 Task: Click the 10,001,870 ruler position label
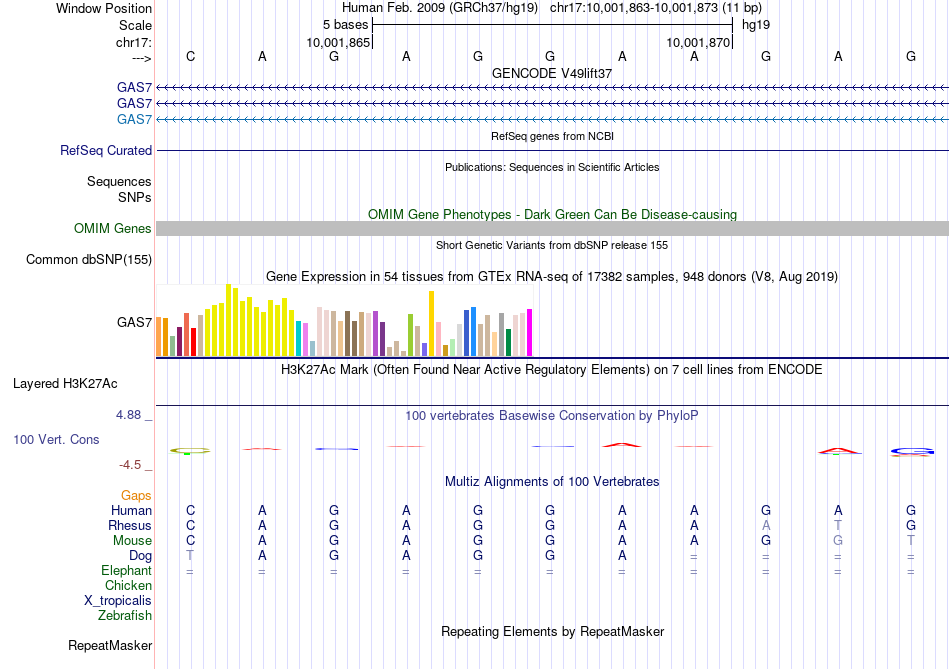pyautogui.click(x=698, y=42)
